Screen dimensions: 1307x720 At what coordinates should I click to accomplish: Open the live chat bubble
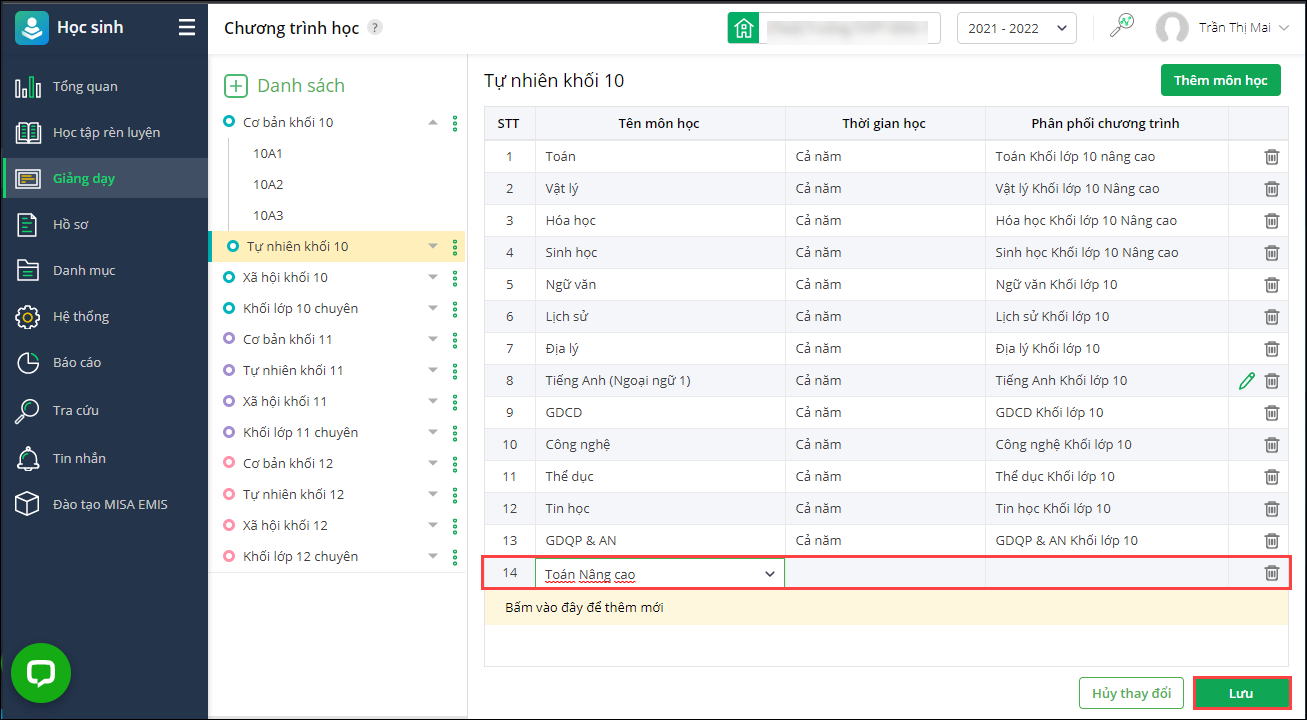pyautogui.click(x=41, y=673)
